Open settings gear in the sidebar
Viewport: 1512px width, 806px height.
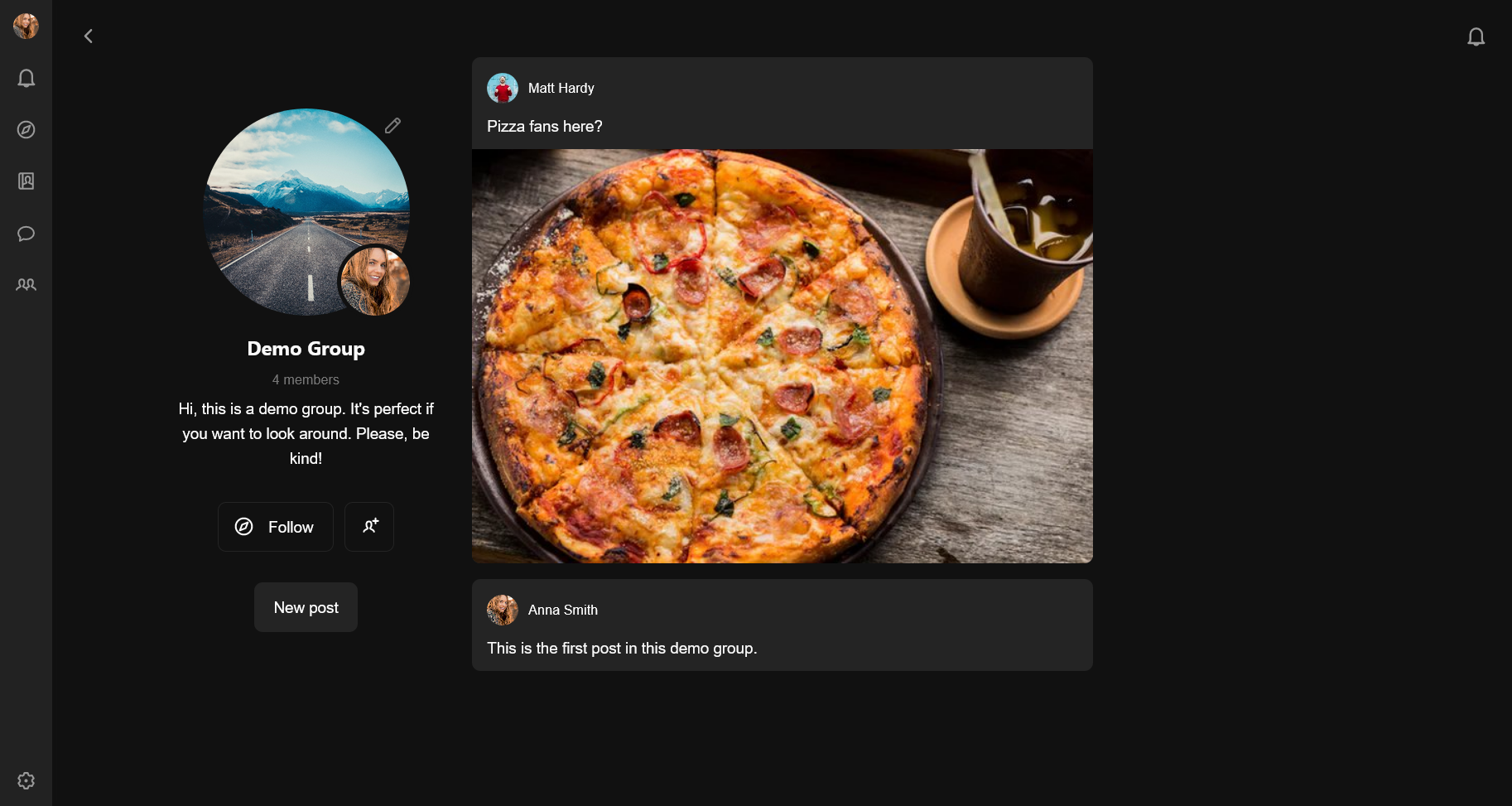pos(26,781)
